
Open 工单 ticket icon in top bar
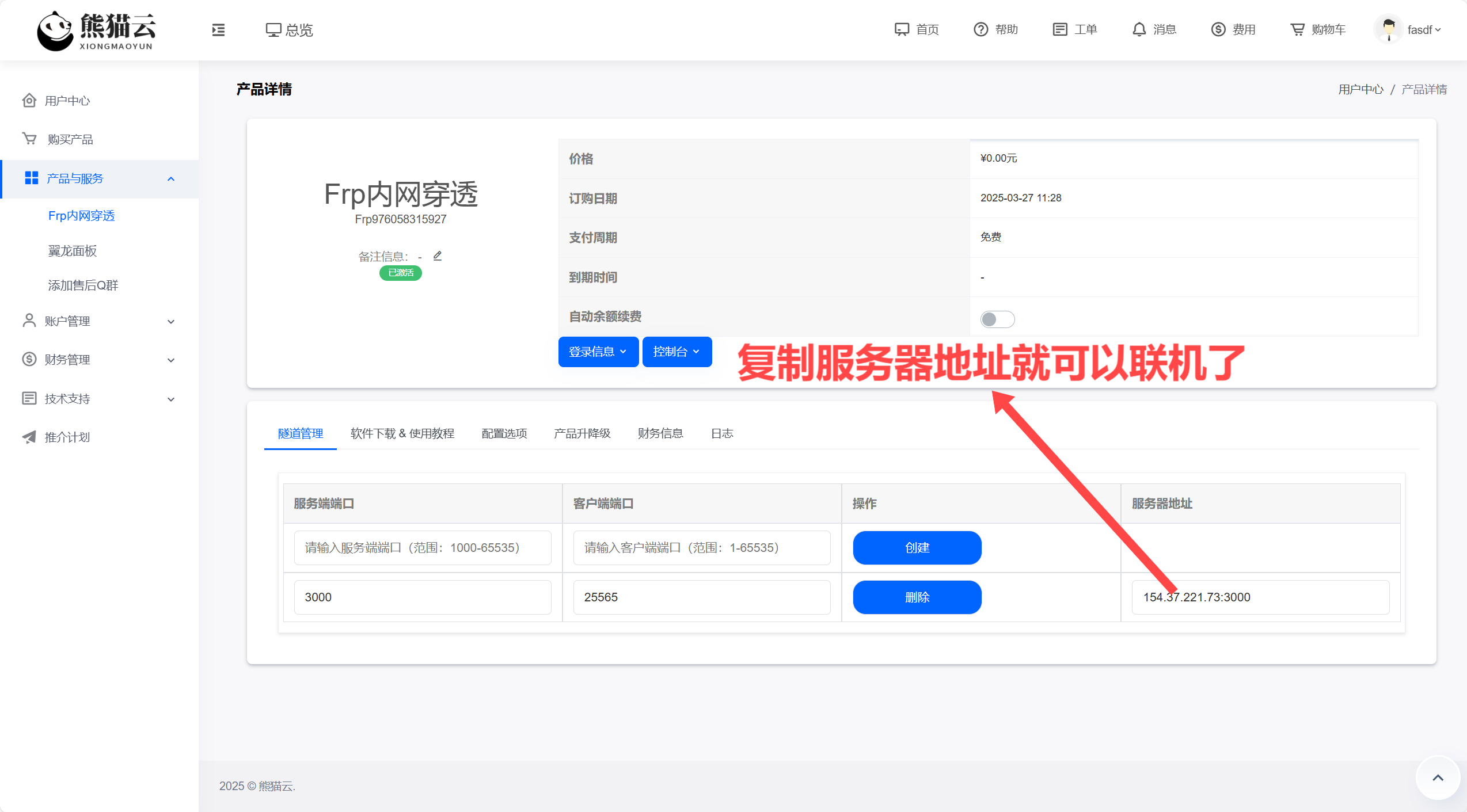pos(1061,29)
